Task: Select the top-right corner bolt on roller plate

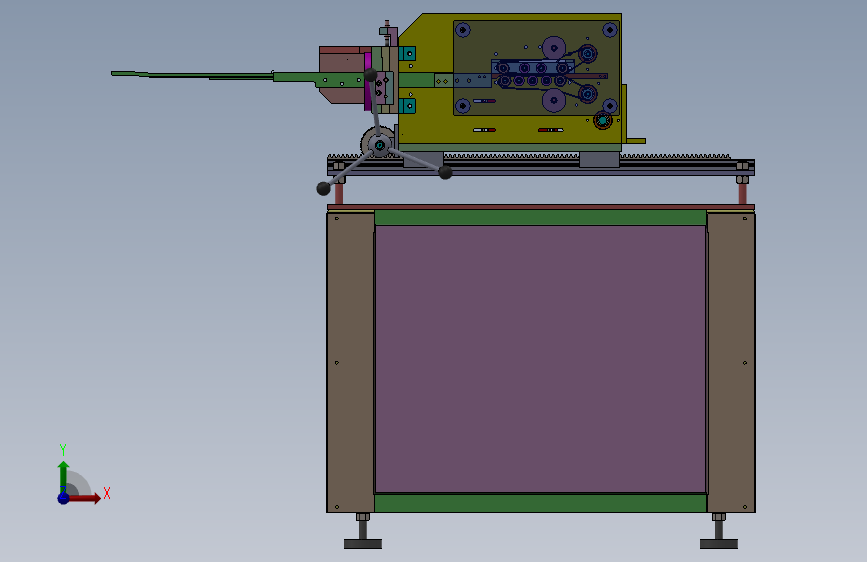Action: (610, 30)
